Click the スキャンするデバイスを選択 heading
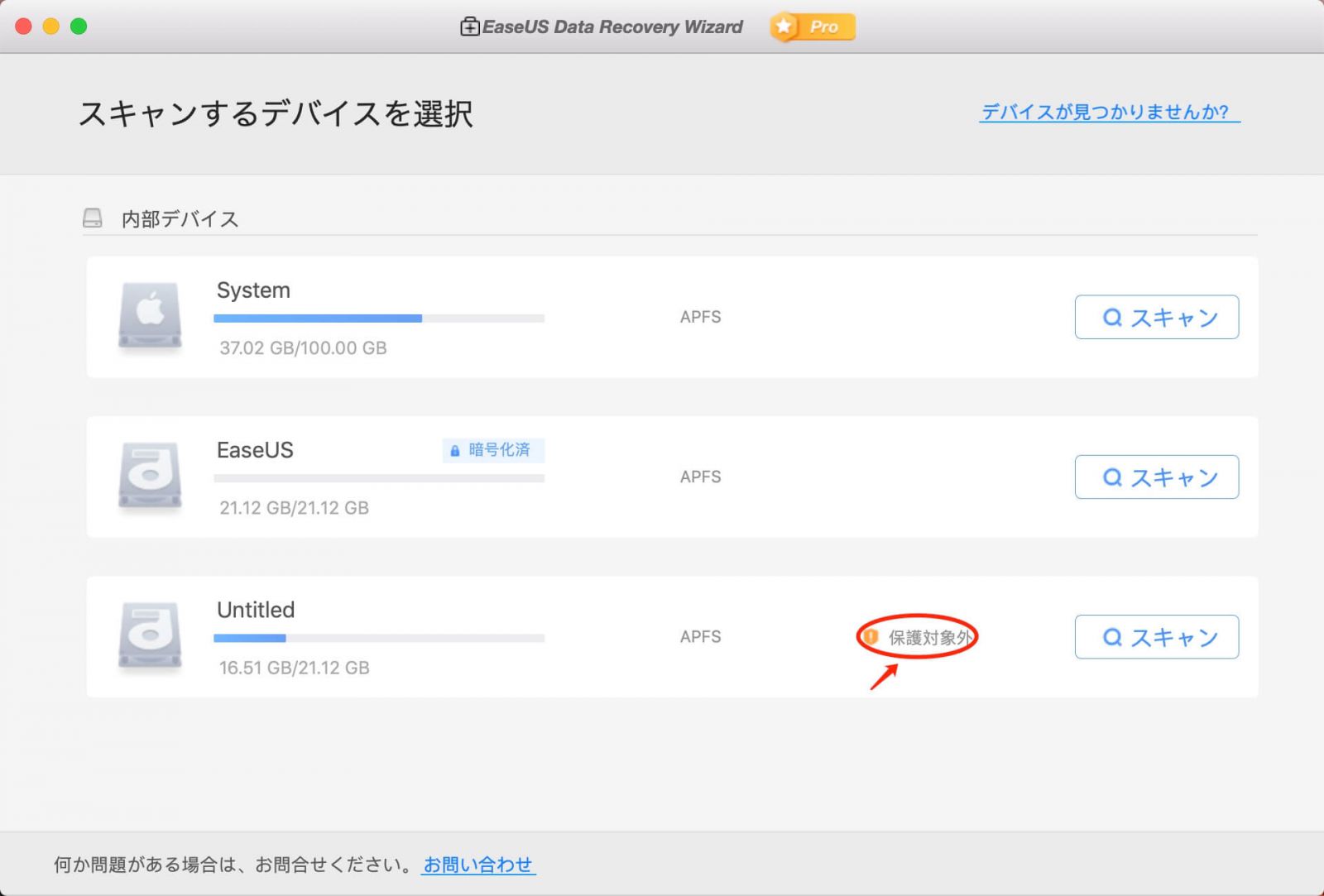The image size is (1324, 896). [276, 113]
